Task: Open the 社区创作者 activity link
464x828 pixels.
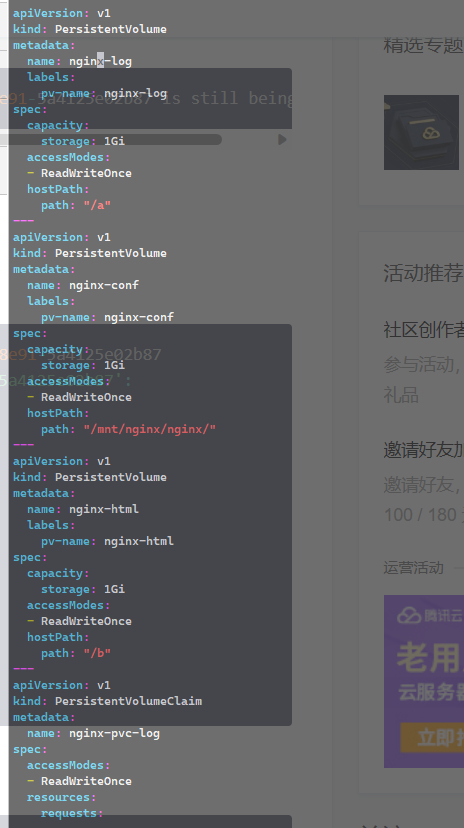Action: (423, 330)
